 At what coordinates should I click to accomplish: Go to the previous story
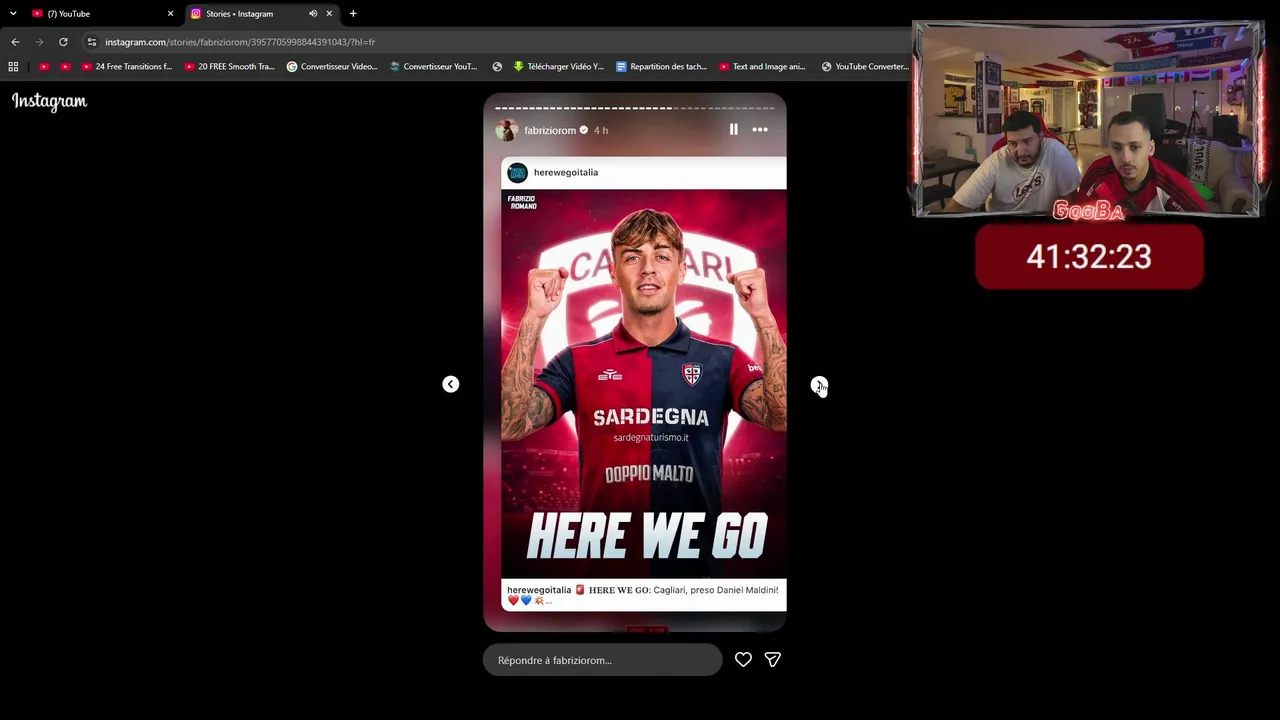[451, 384]
